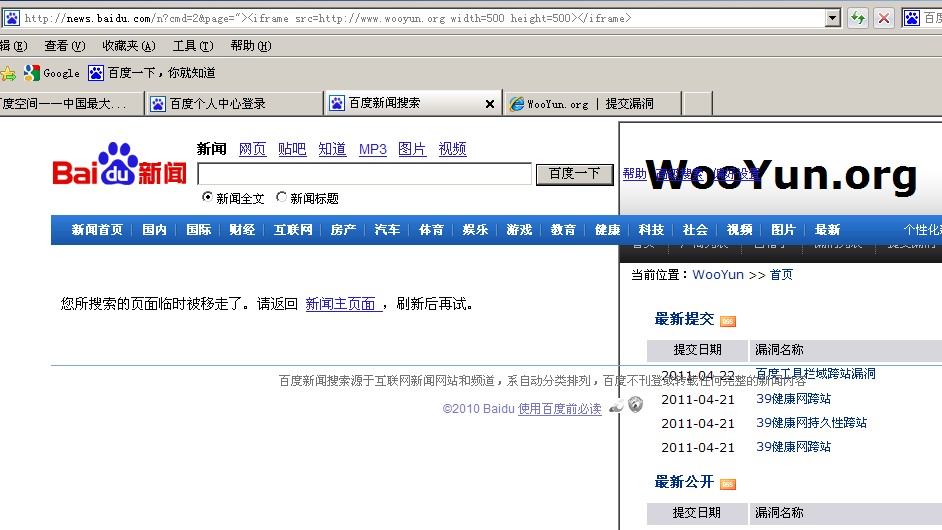Image resolution: width=942 pixels, height=530 pixels.
Task: Click the Baidu 新闻 logo
Action: pyautogui.click(x=120, y=164)
